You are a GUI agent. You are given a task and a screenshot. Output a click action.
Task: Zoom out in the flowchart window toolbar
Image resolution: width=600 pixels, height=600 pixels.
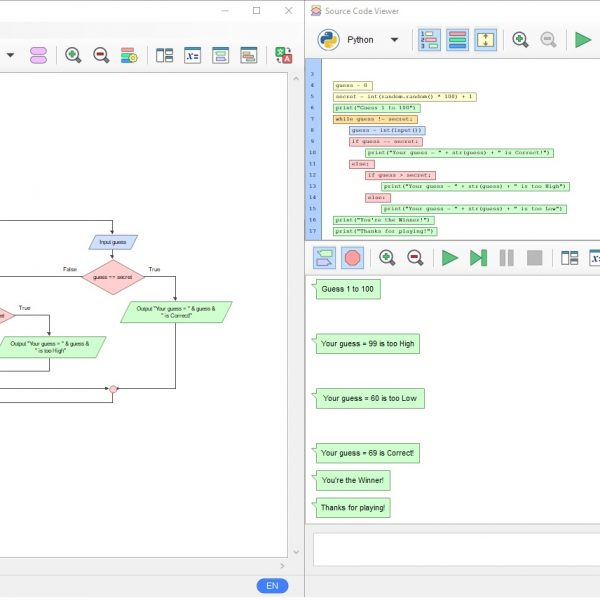pyautogui.click(x=101, y=55)
